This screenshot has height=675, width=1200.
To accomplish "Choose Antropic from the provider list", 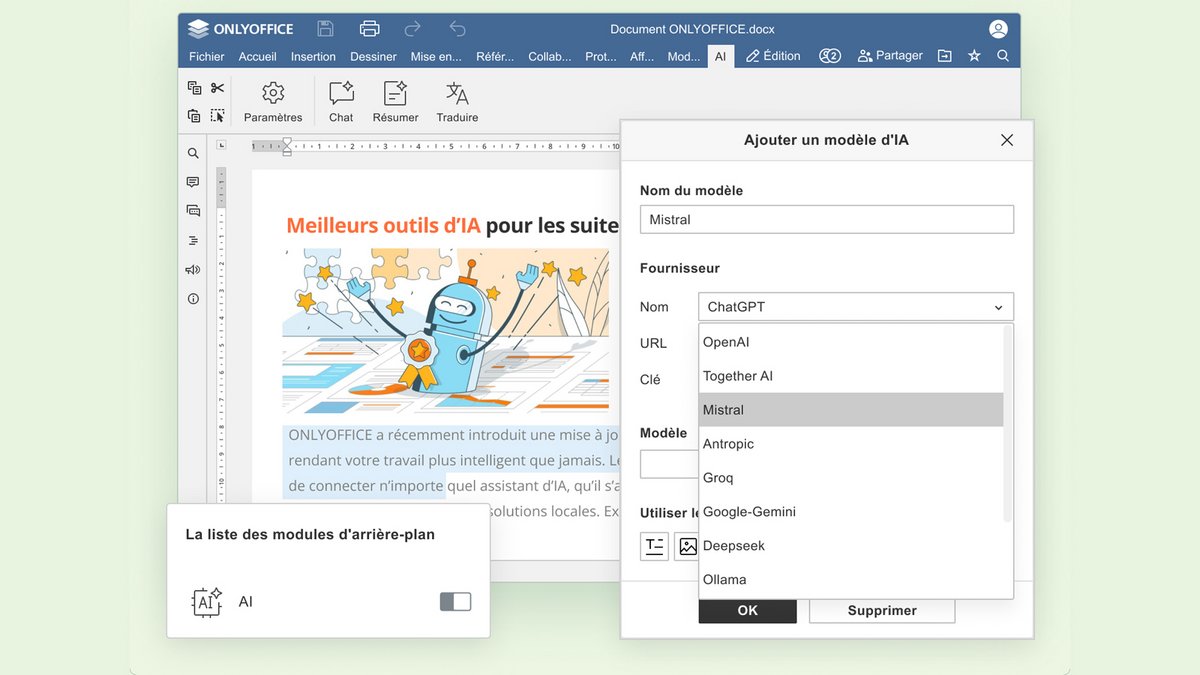I will tap(851, 444).
